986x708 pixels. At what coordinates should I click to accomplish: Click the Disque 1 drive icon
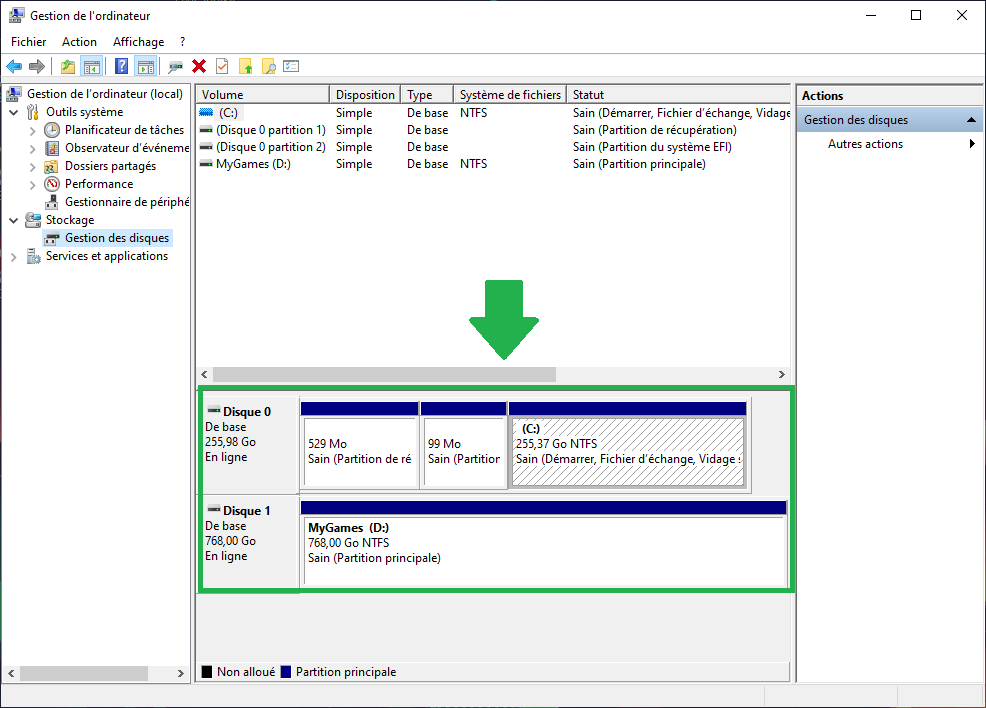coord(214,509)
